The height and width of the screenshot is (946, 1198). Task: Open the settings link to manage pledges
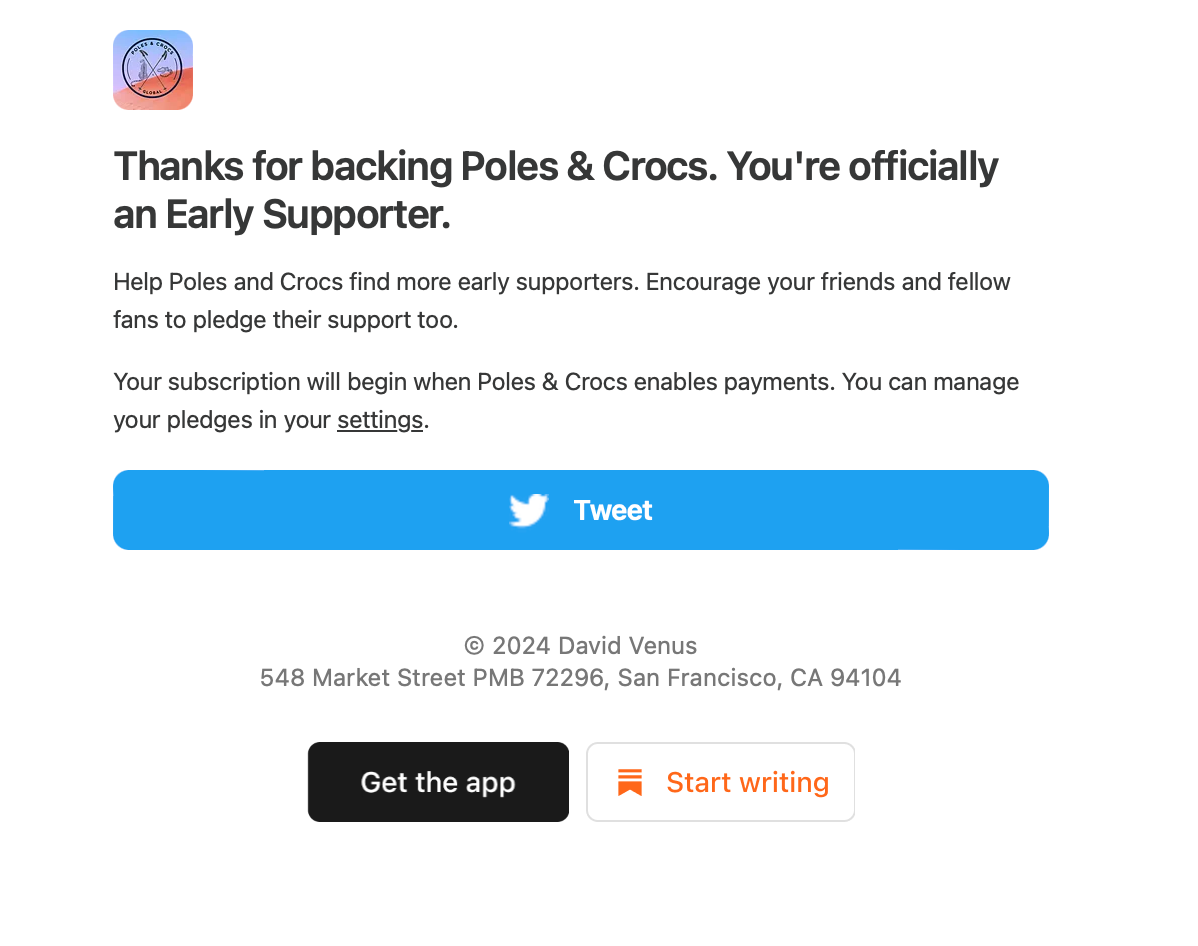tap(379, 419)
